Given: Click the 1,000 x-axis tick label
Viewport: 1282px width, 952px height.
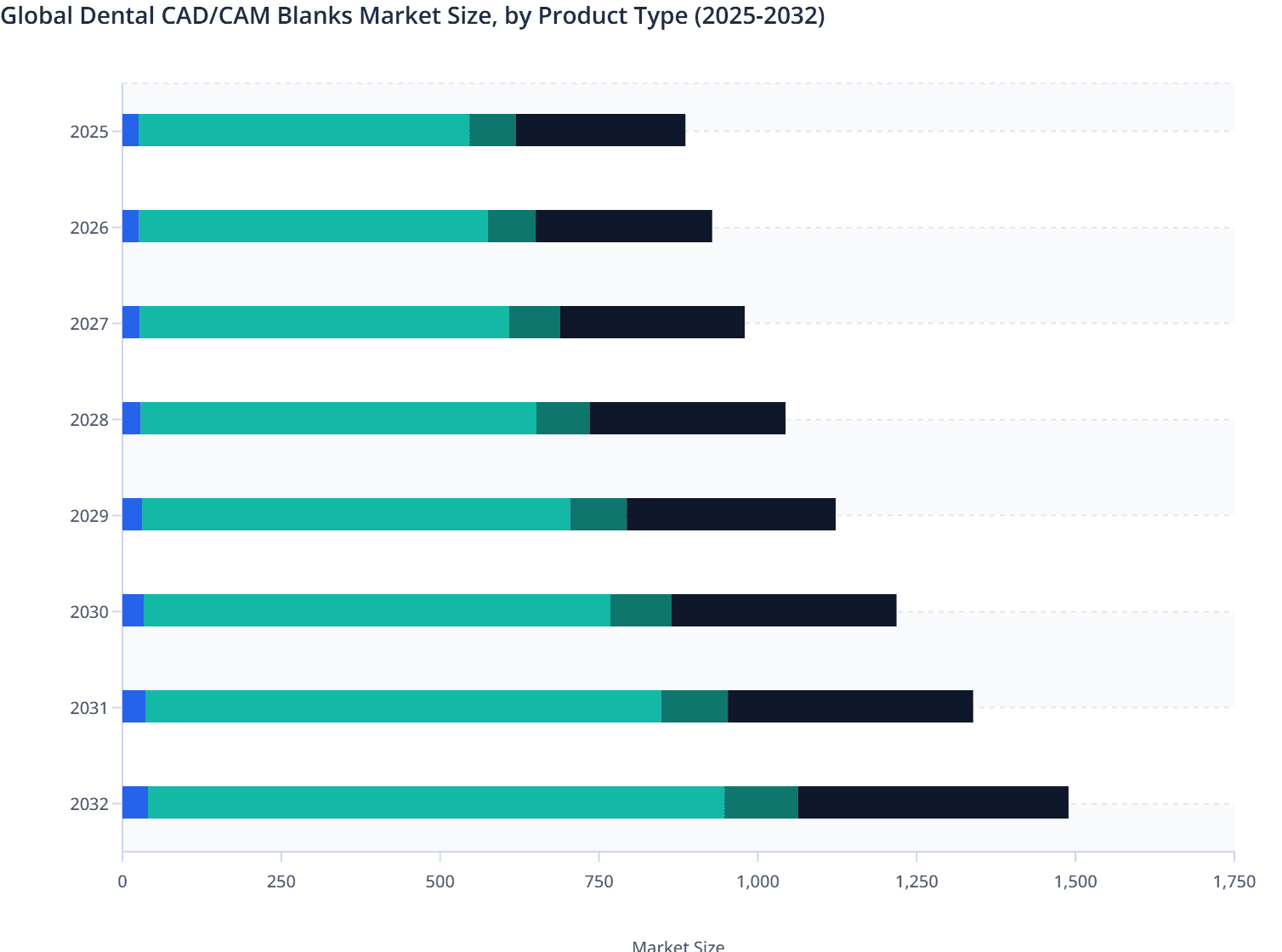Looking at the screenshot, I should (x=758, y=881).
